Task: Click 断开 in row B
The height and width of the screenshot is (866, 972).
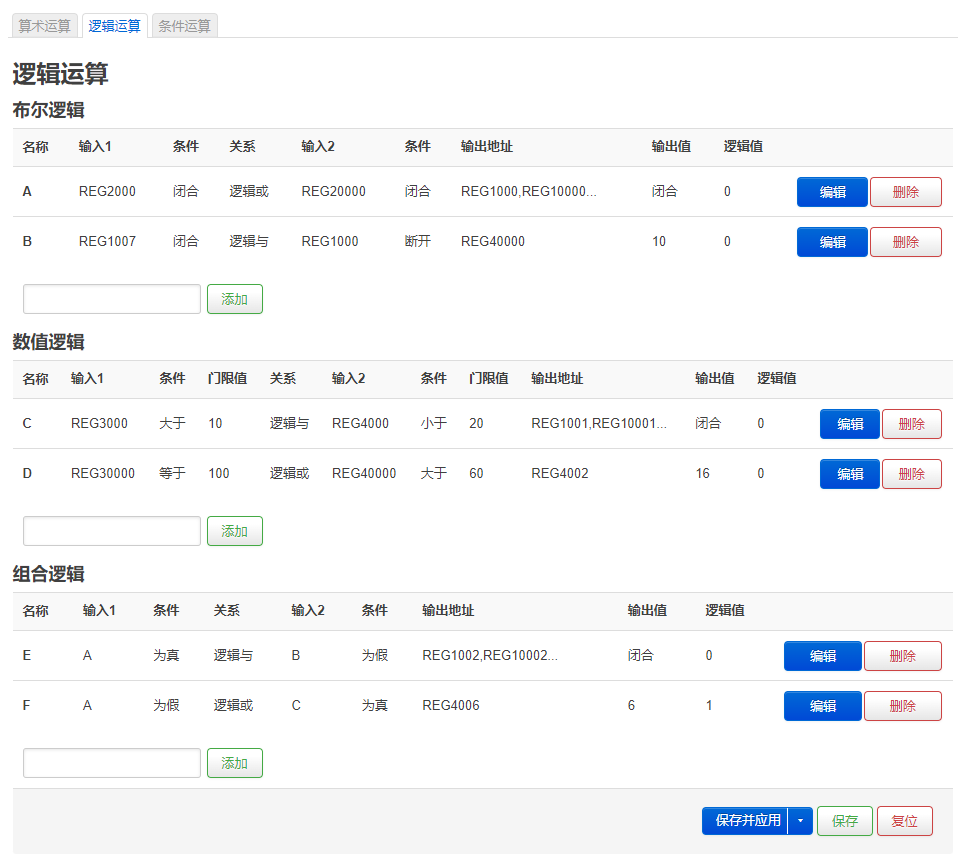Action: tap(417, 242)
